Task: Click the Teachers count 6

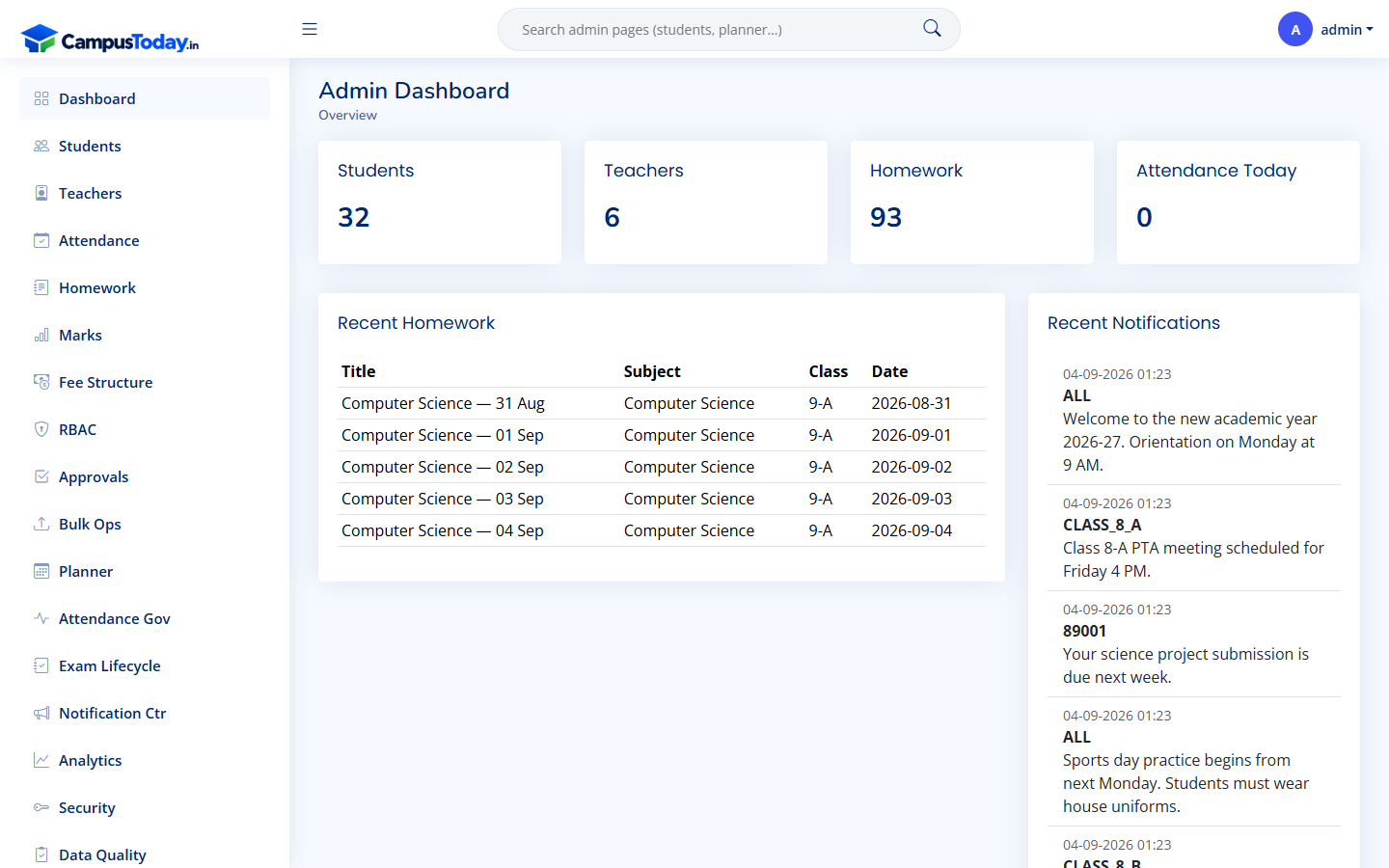Action: tap(612, 217)
